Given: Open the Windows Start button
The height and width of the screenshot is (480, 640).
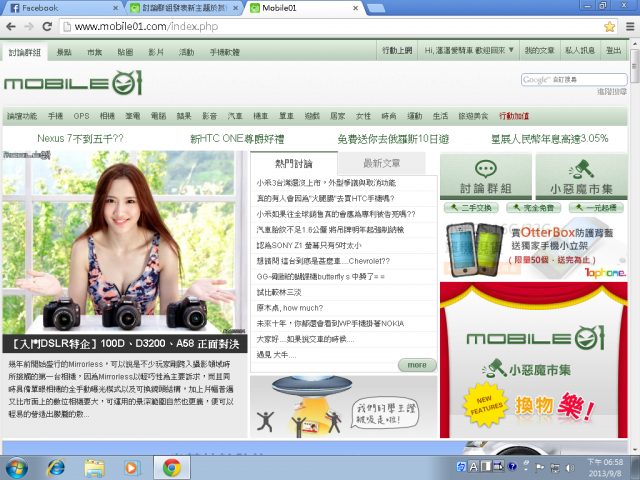Looking at the screenshot, I should point(17,468).
